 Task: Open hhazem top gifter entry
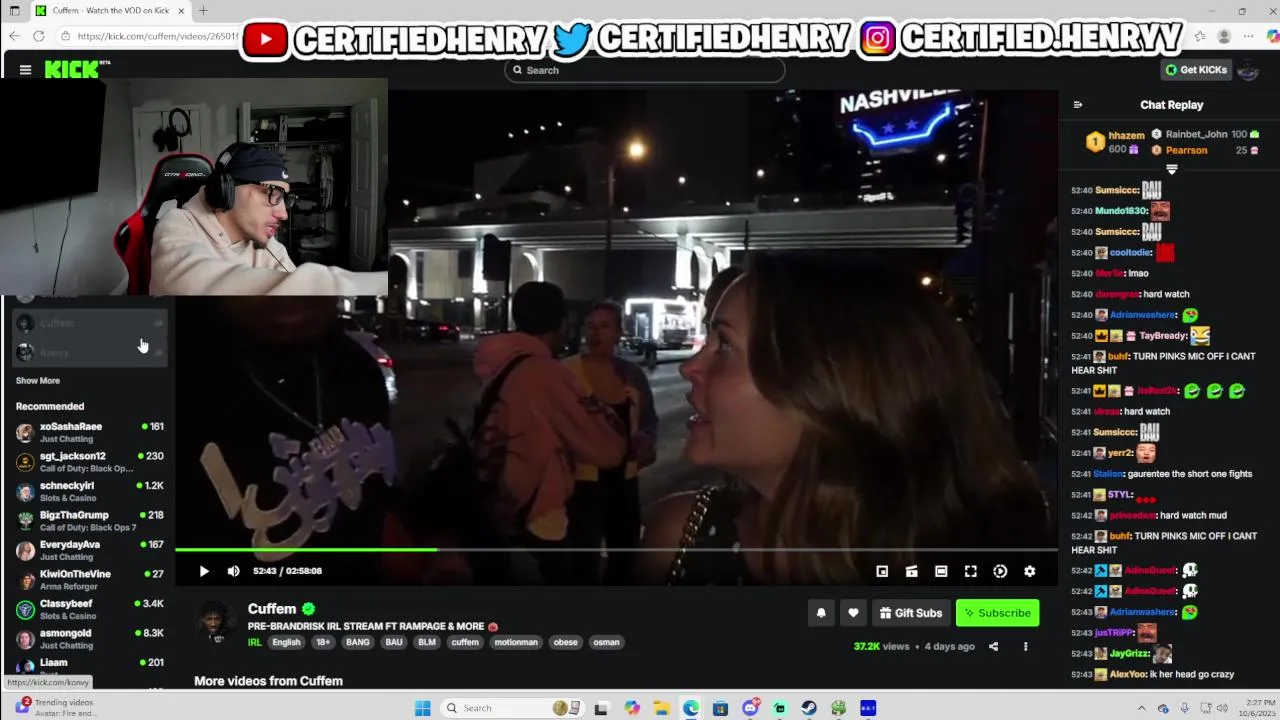point(1115,142)
